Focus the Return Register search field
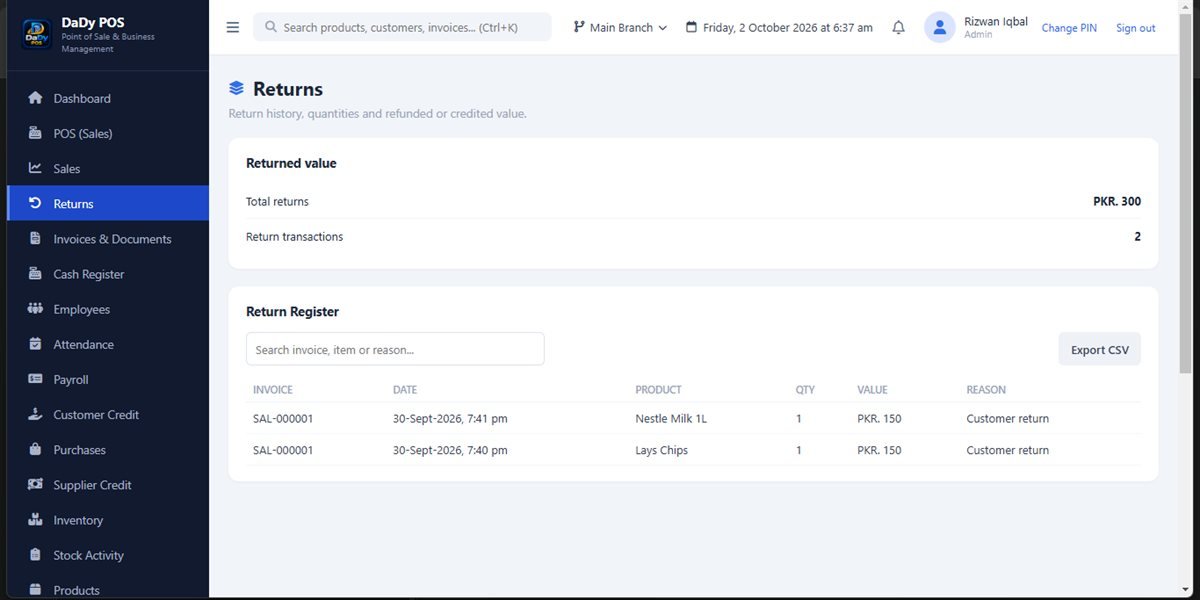 point(395,349)
